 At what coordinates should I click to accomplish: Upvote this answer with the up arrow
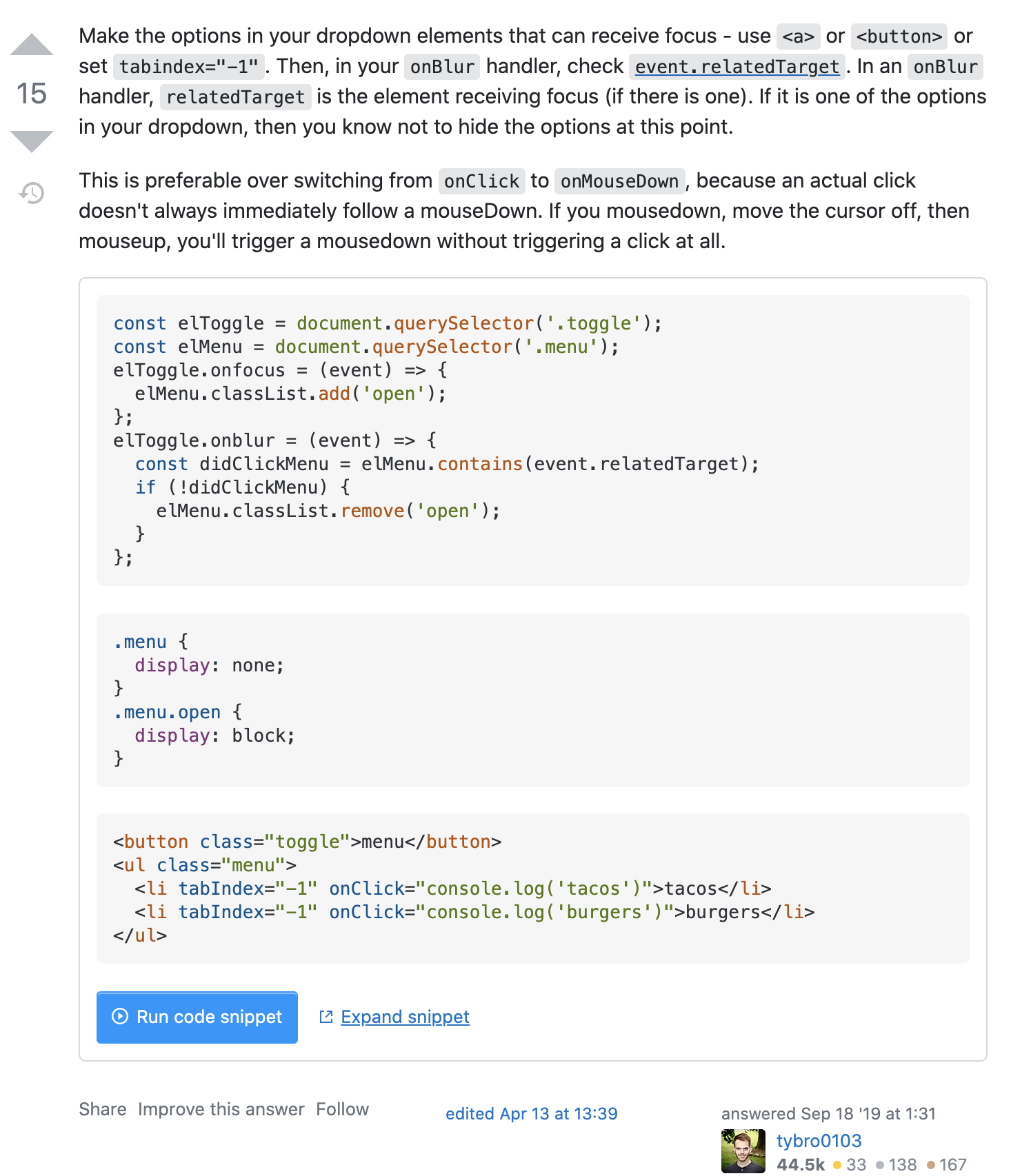click(32, 45)
